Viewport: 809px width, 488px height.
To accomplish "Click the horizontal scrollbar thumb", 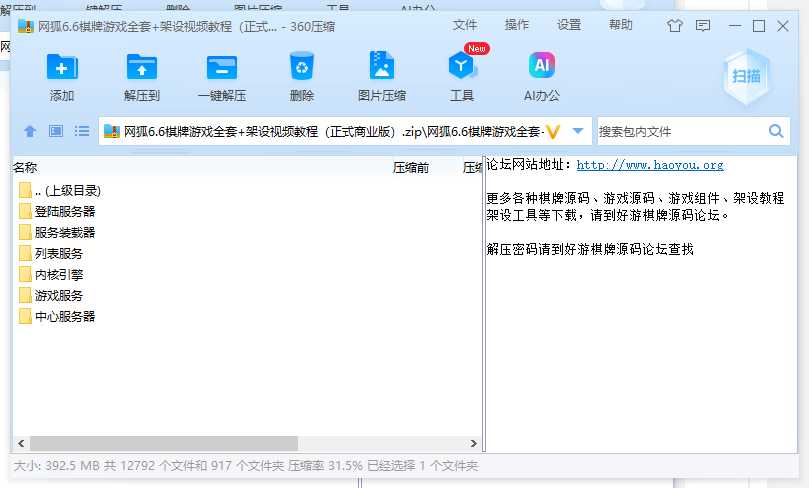I will (164, 443).
